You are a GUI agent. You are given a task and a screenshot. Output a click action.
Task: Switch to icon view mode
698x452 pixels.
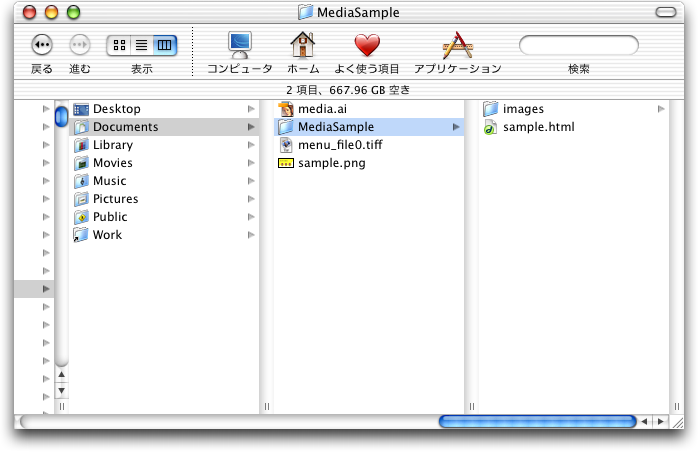(x=119, y=45)
